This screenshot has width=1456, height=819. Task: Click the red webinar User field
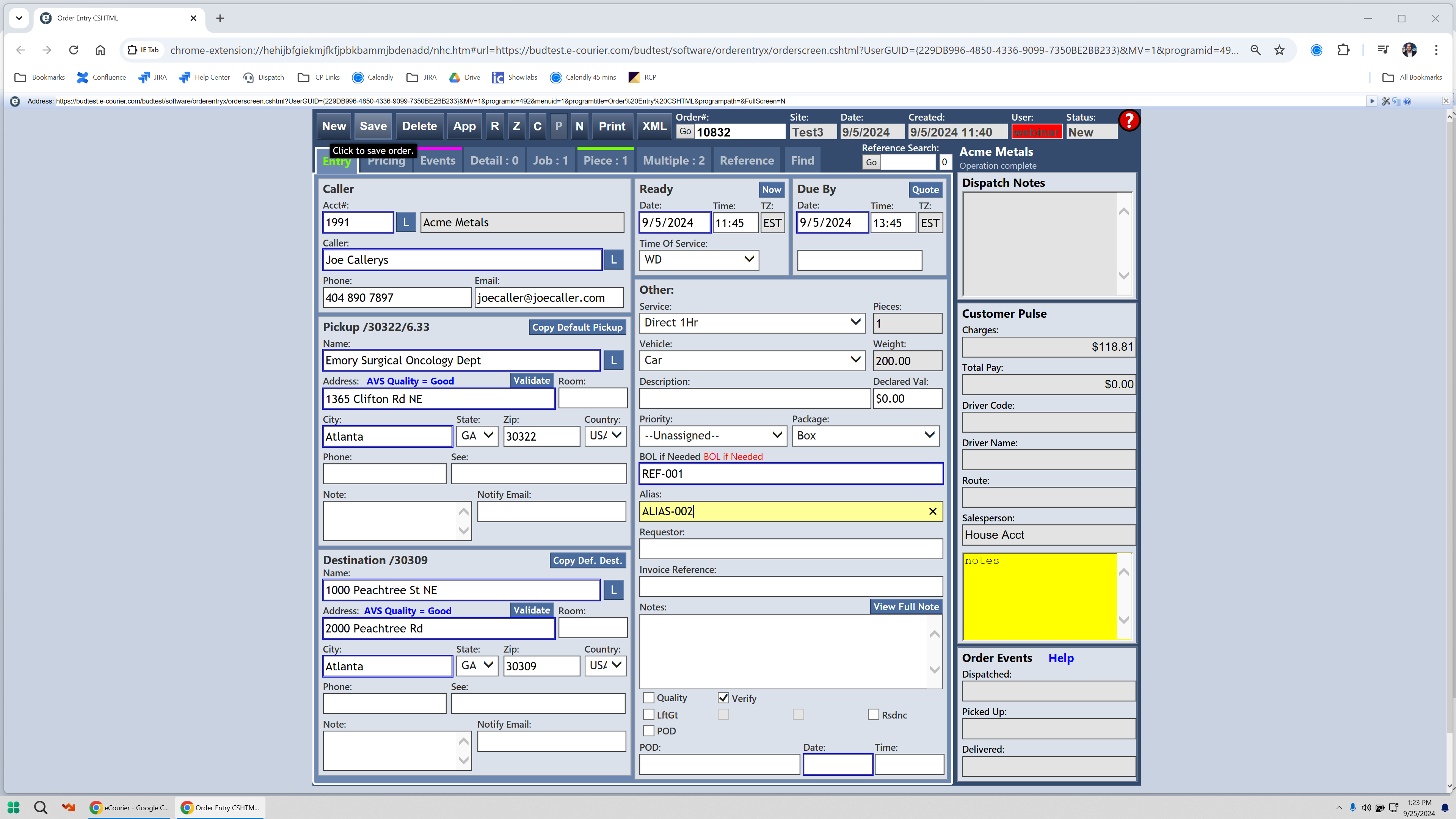tap(1037, 132)
